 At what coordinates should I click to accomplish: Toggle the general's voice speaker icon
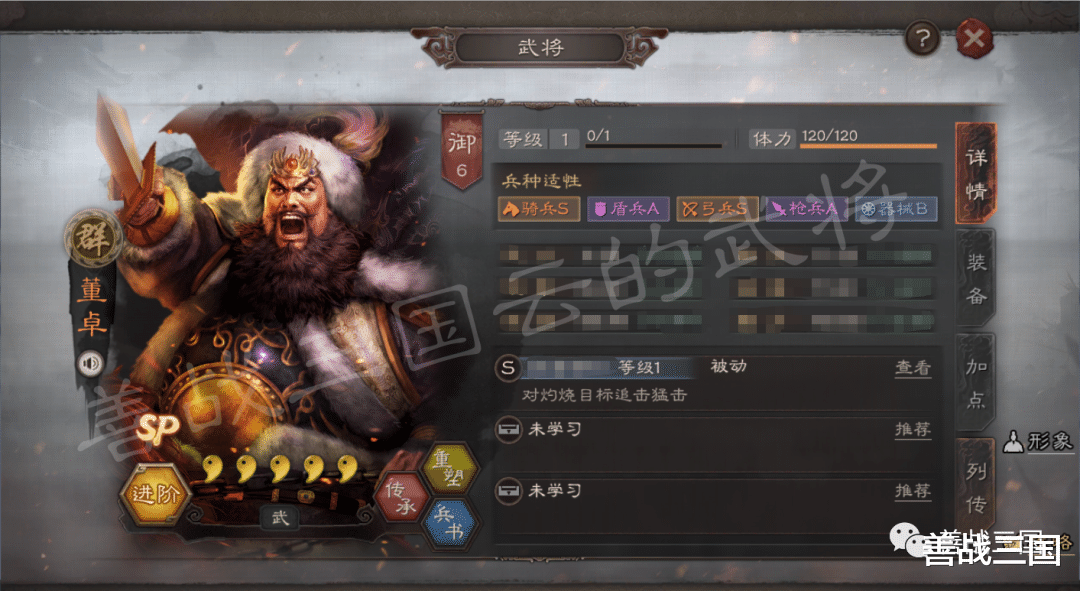91,363
